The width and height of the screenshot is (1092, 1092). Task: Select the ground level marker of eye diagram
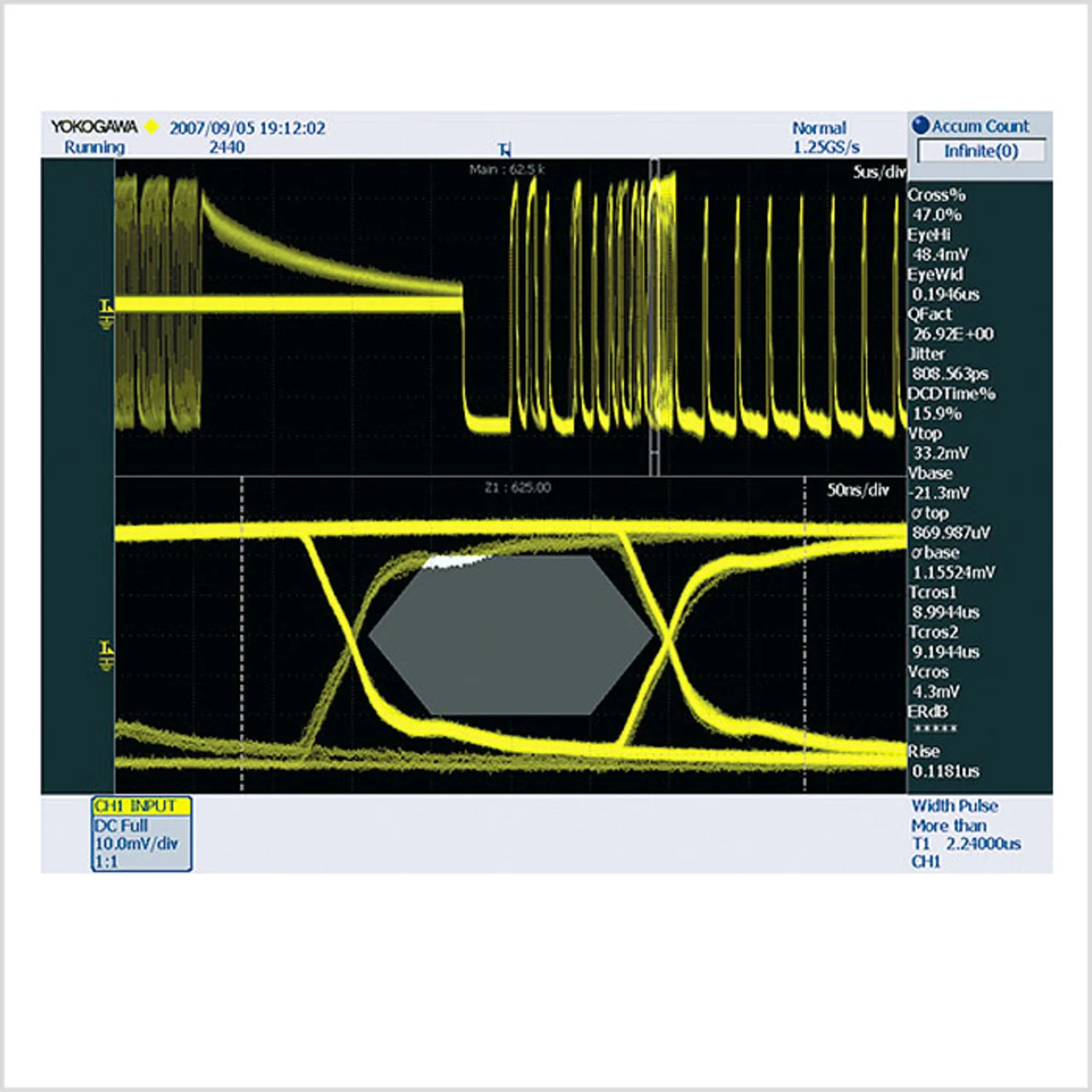click(x=107, y=654)
